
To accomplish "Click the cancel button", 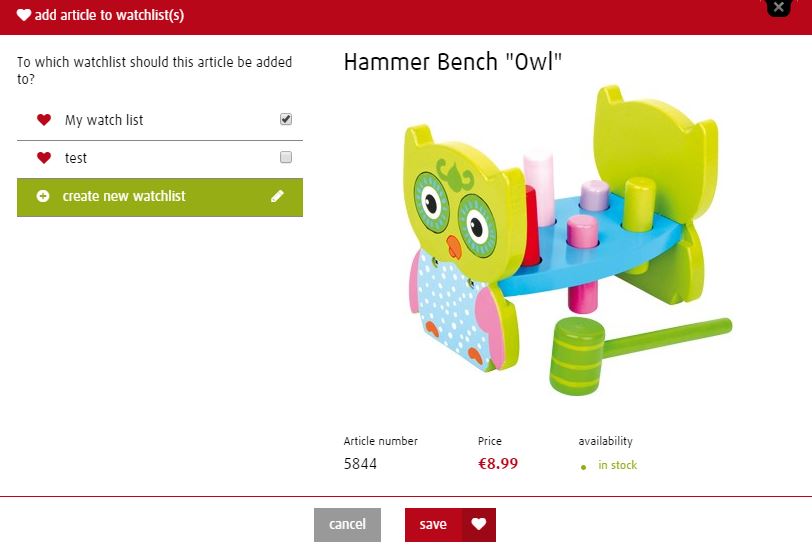I will 347,525.
